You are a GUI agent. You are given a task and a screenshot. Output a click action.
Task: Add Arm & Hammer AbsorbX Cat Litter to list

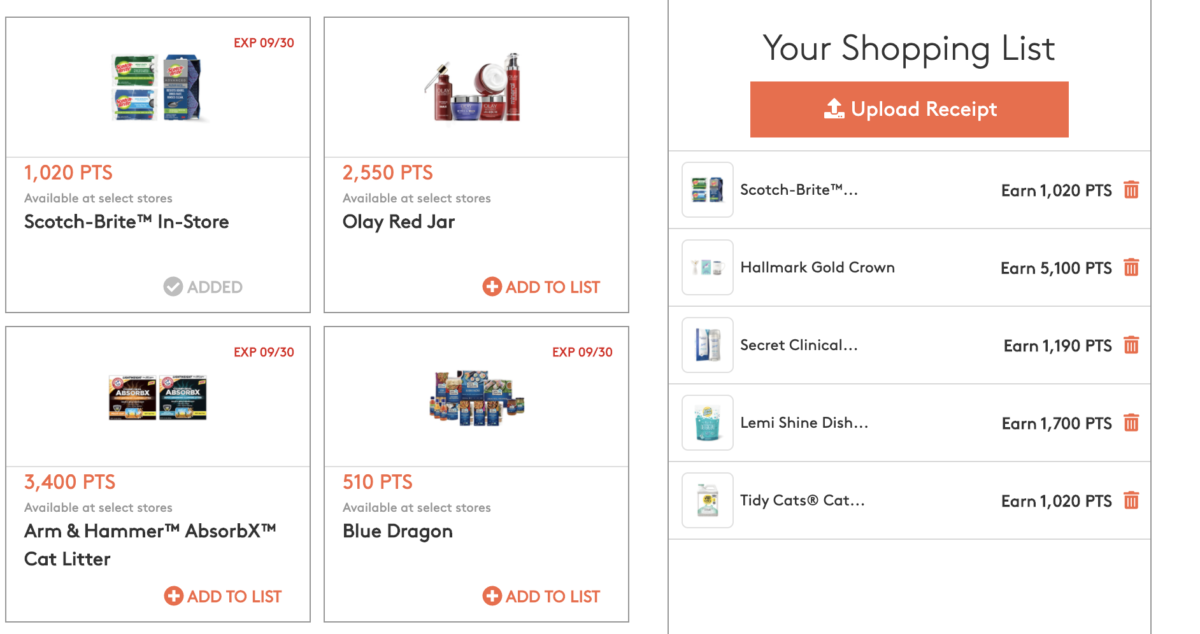tap(222, 596)
